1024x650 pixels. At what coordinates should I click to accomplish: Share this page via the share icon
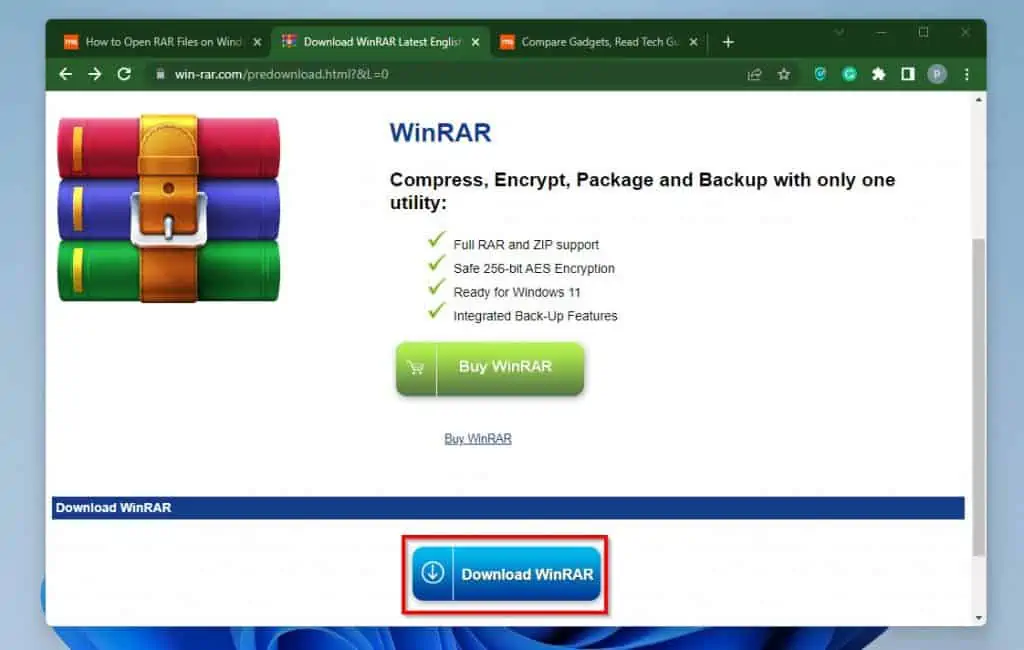754,74
